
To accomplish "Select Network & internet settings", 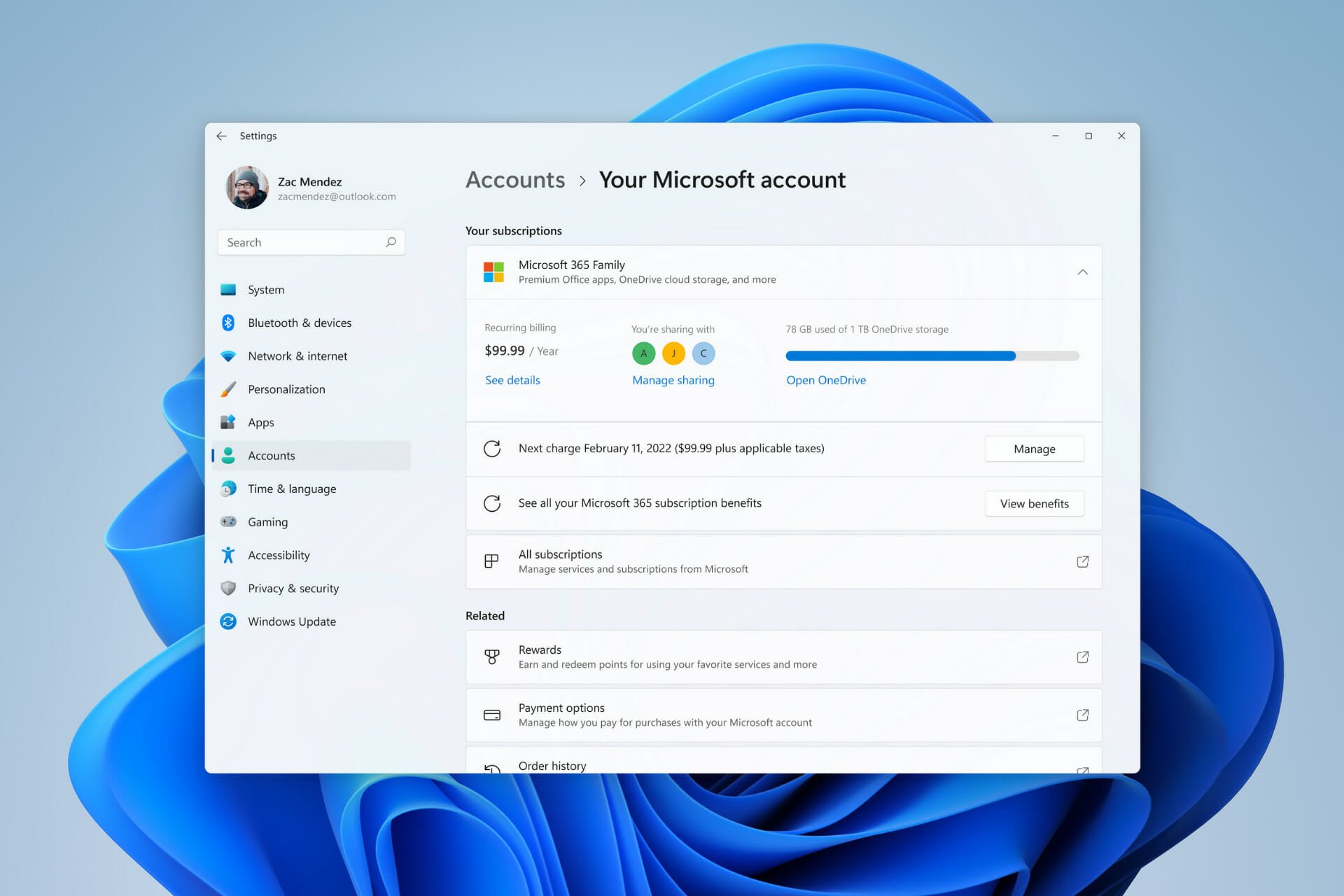I will 298,355.
